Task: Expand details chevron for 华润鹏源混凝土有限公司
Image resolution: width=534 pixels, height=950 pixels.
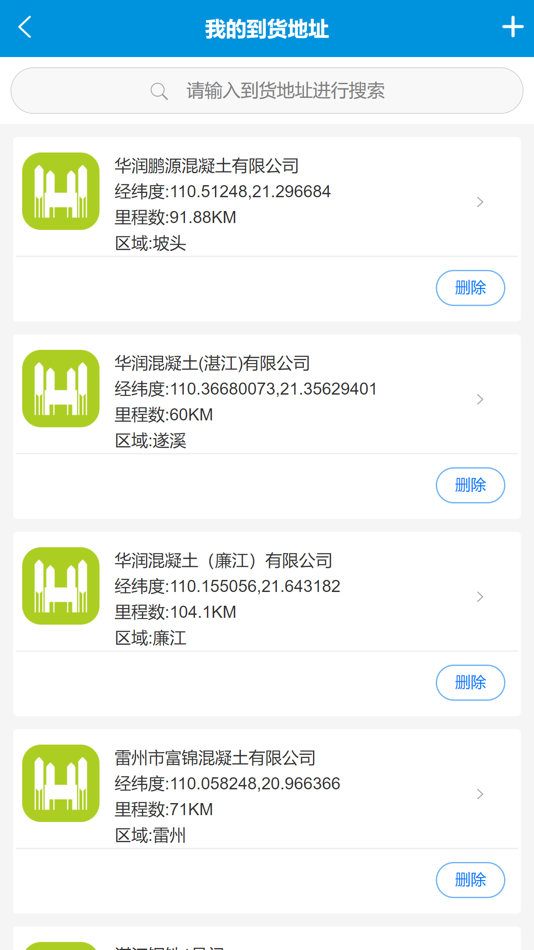Action: [x=480, y=202]
